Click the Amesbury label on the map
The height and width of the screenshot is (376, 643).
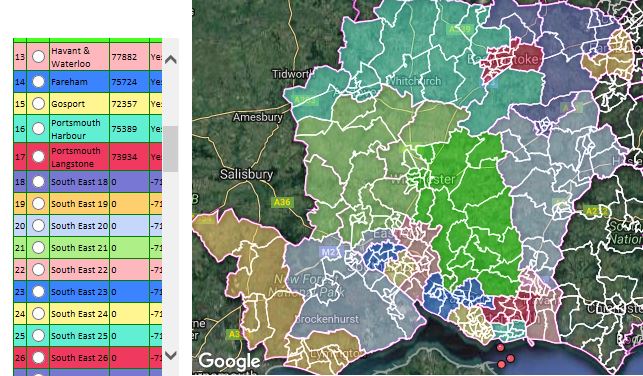coord(258,117)
